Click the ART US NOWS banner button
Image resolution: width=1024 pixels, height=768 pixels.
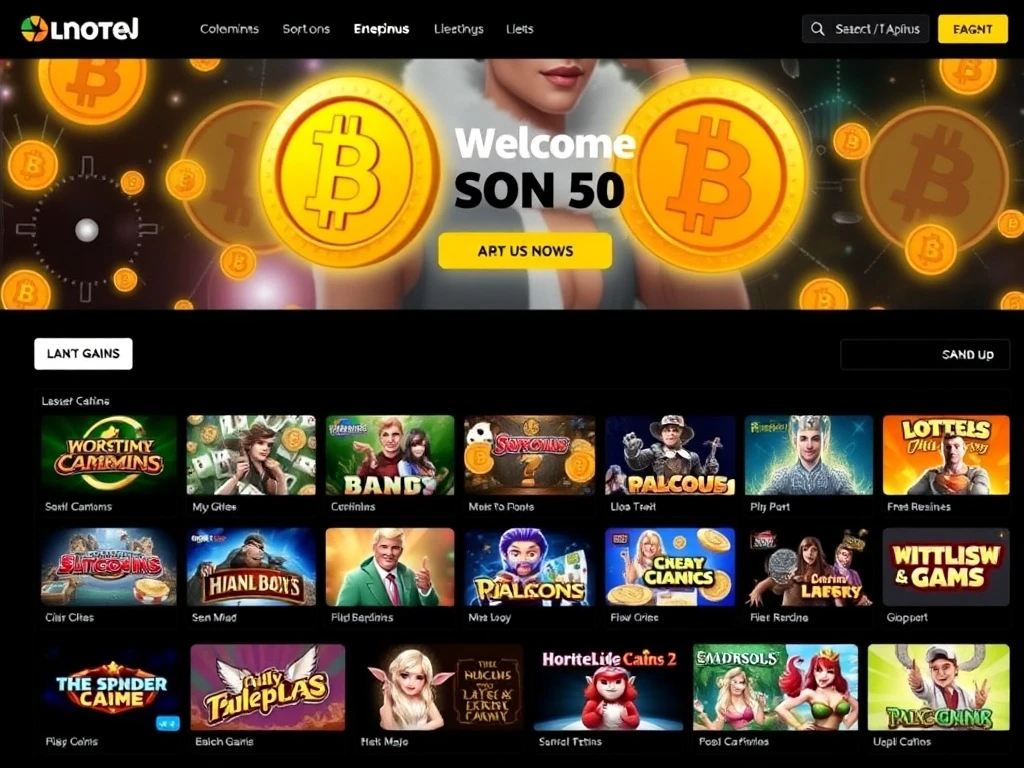pos(525,251)
